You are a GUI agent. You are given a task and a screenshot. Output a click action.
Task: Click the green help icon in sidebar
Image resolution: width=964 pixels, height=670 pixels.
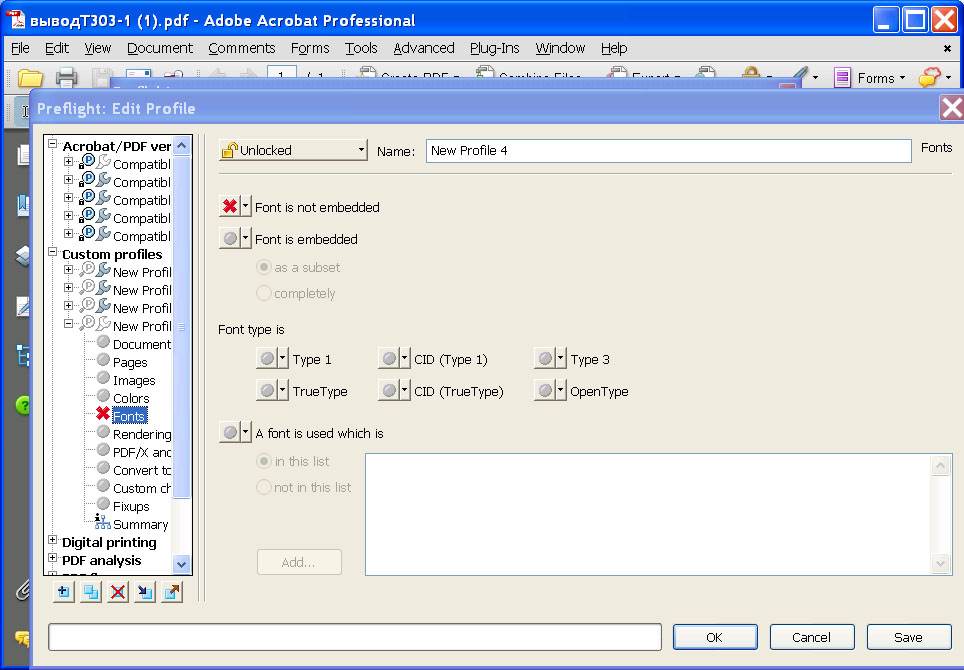(x=23, y=405)
